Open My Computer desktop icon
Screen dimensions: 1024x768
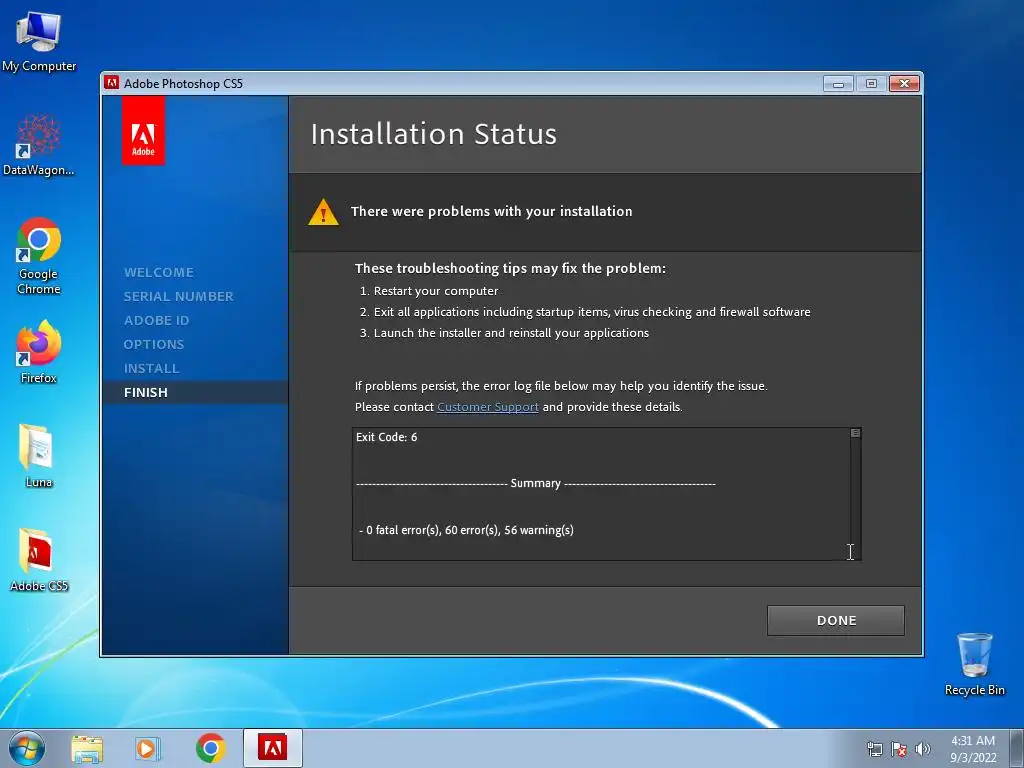pos(39,42)
